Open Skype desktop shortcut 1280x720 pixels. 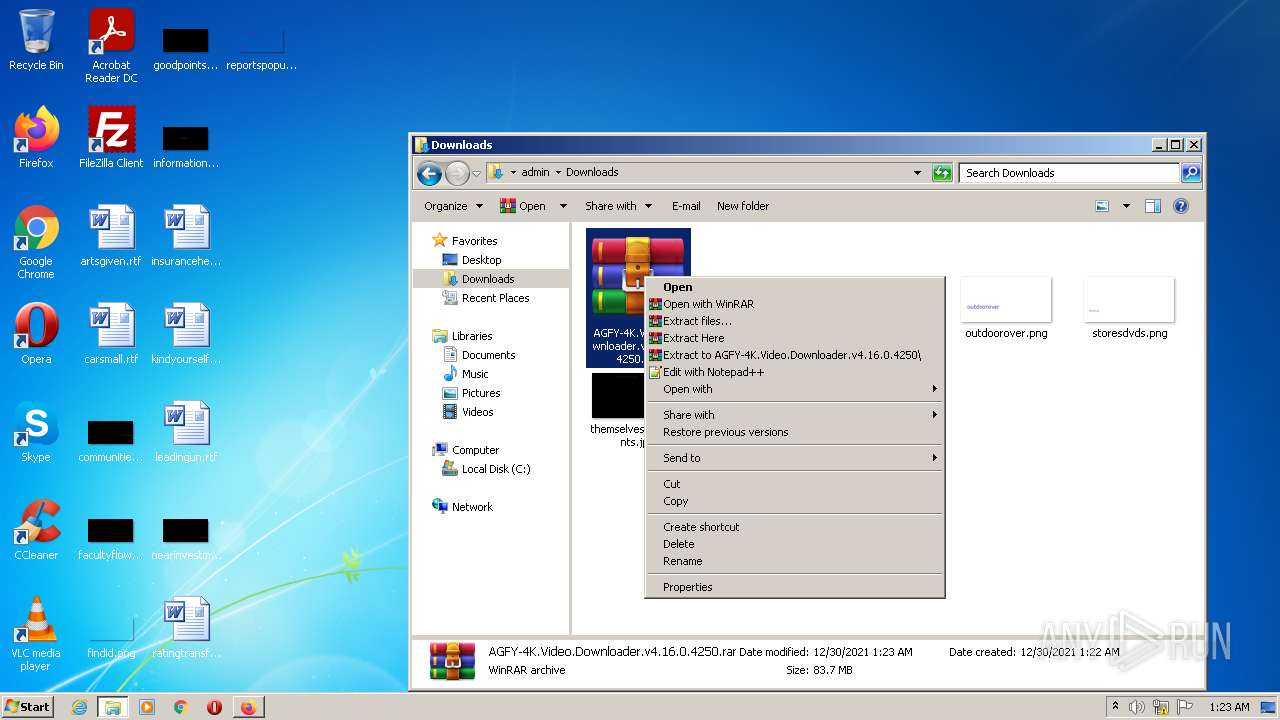36,432
